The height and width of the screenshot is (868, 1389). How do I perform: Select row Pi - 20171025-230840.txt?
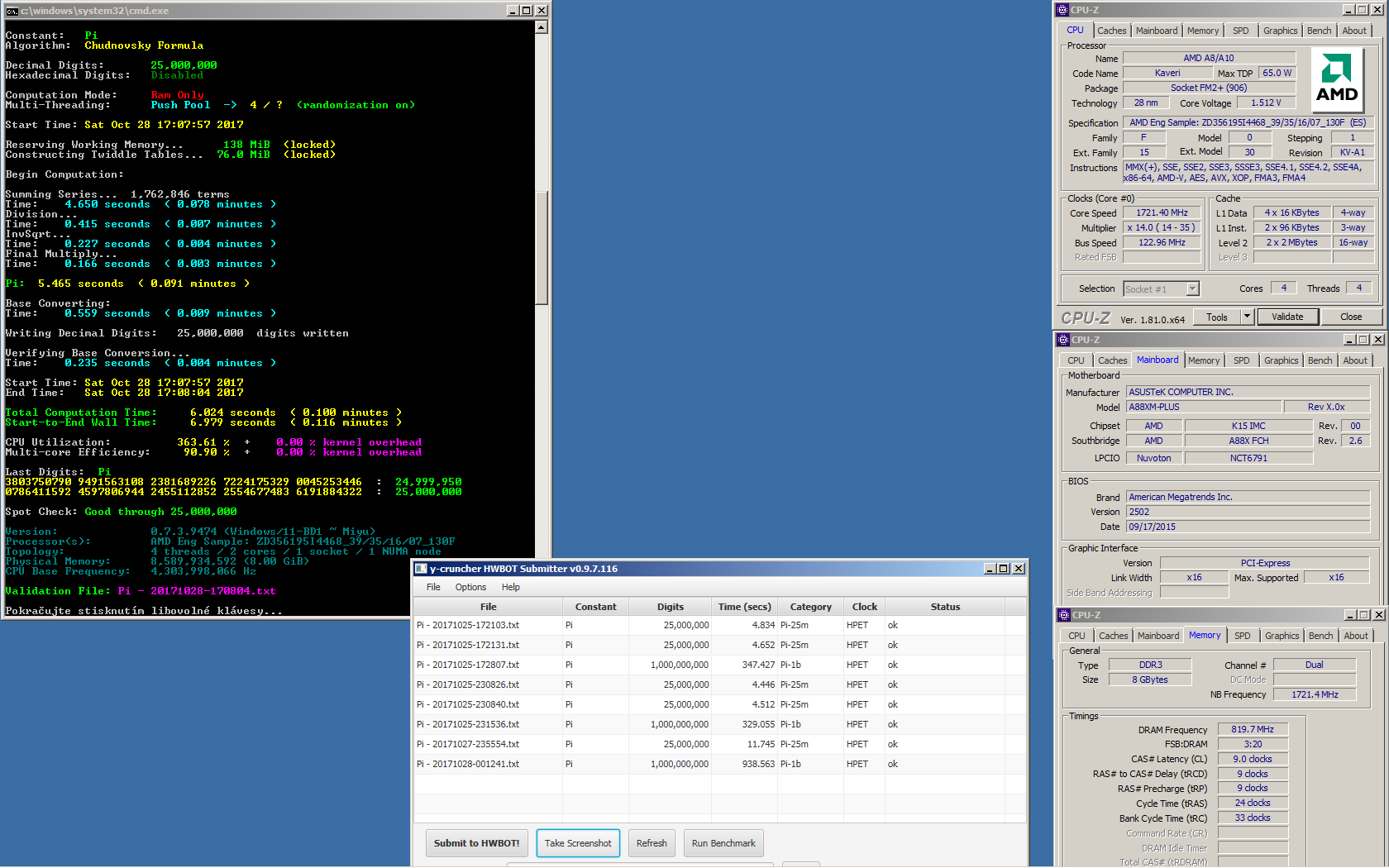pos(719,704)
